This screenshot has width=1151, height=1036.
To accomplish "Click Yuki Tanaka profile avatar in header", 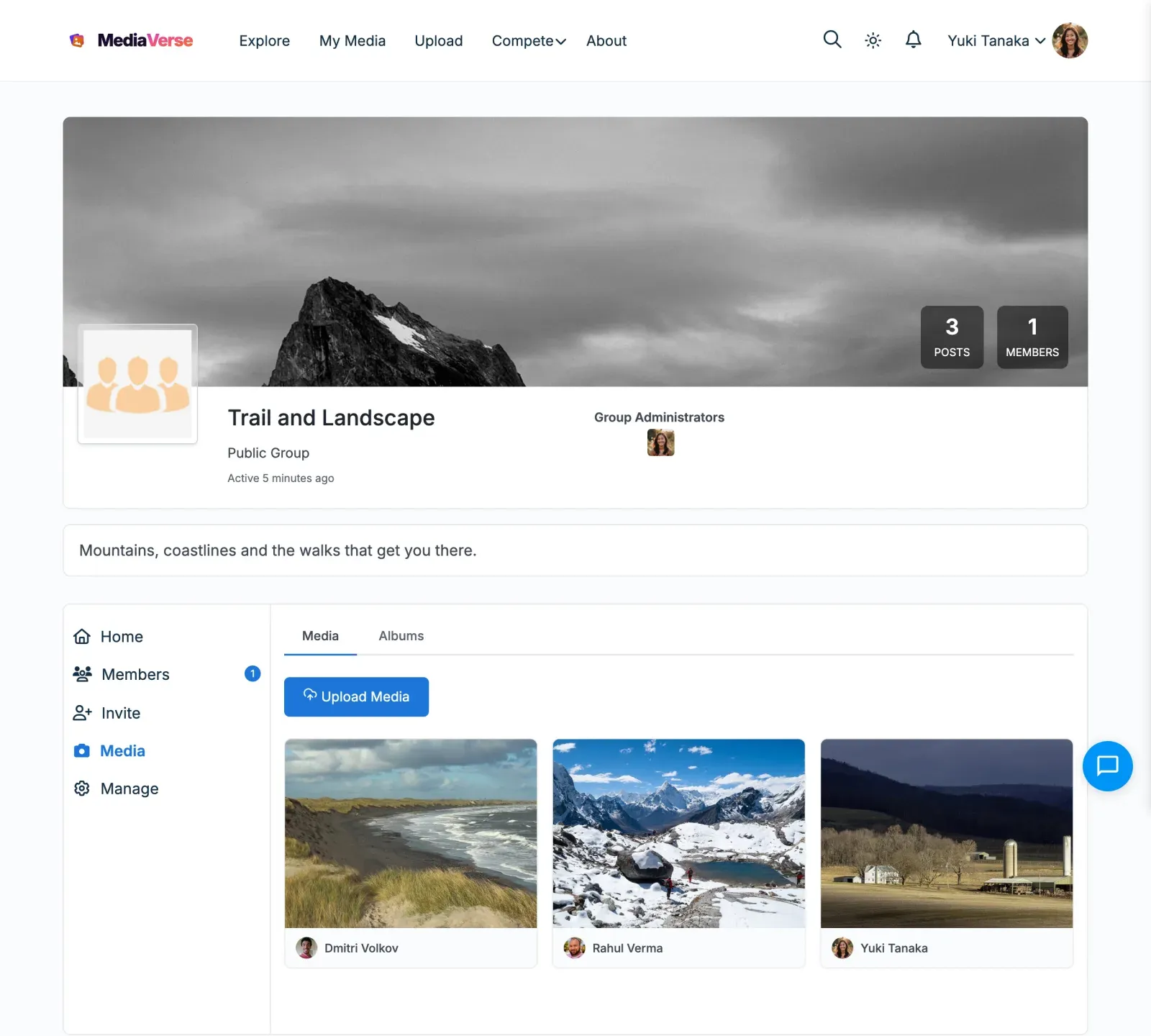I will coord(1070,40).
